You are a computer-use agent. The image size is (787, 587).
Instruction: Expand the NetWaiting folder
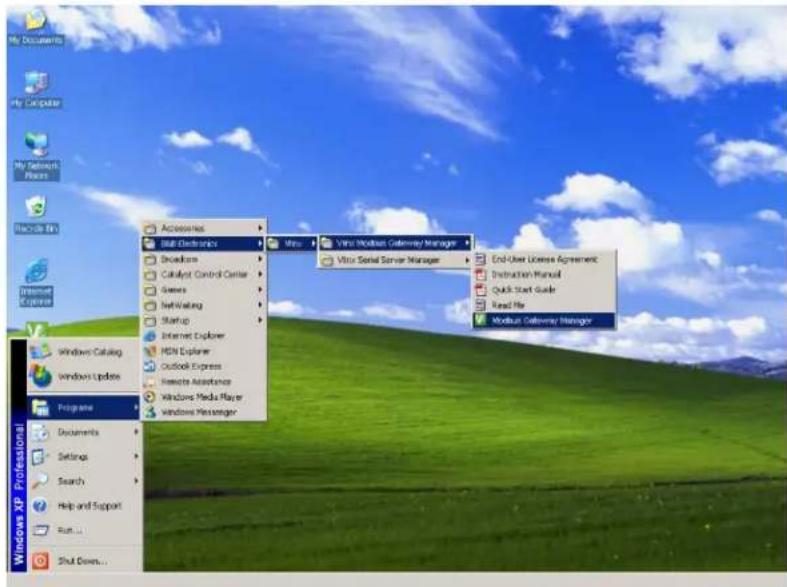[204, 305]
